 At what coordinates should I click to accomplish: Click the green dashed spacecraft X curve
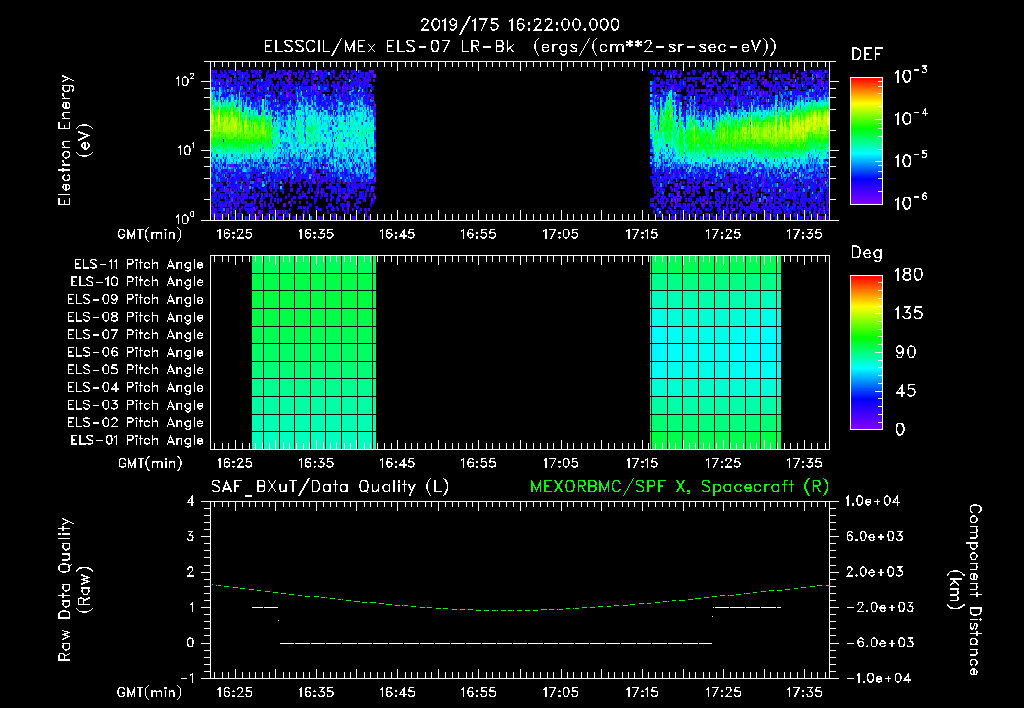(520, 610)
